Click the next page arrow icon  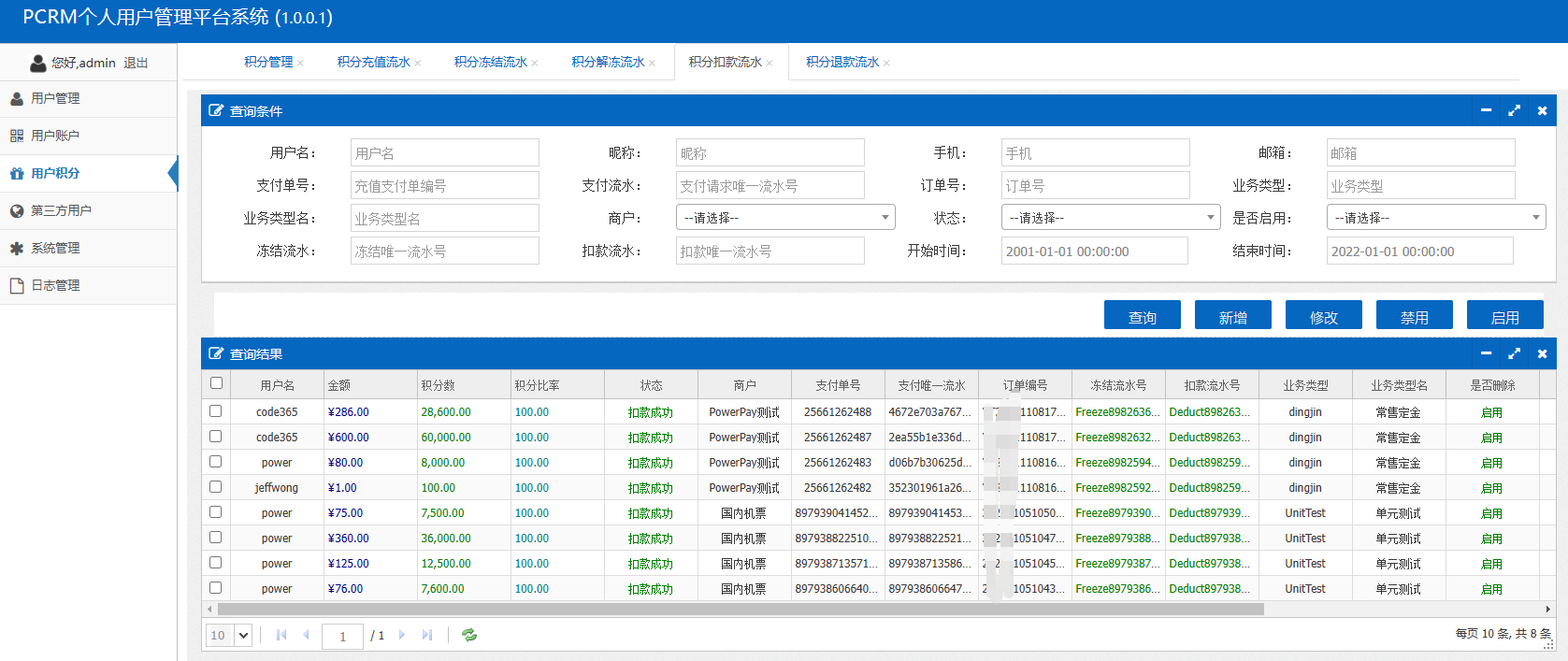pos(402,635)
